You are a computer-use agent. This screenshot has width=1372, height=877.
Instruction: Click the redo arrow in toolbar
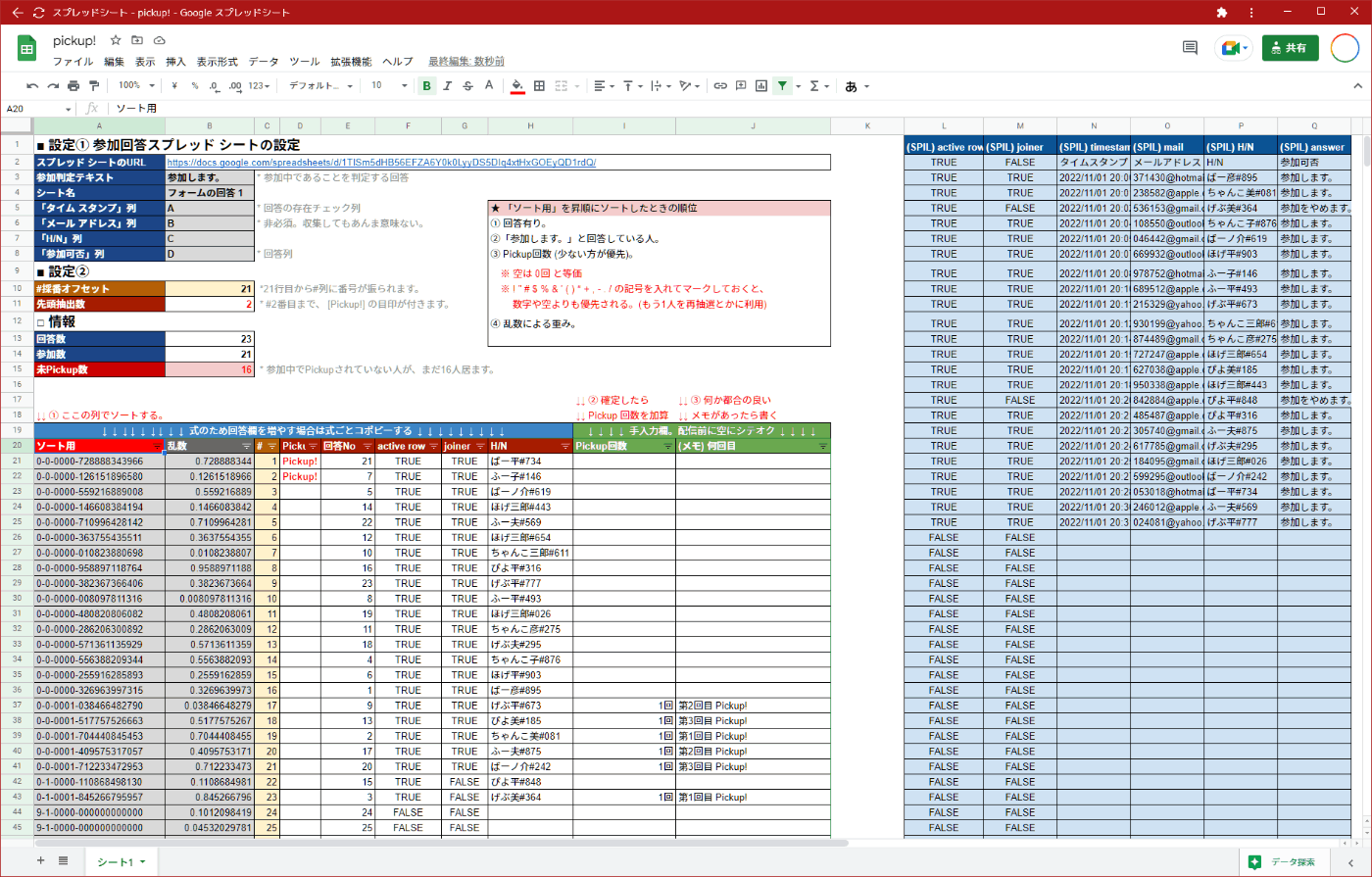coord(53,86)
